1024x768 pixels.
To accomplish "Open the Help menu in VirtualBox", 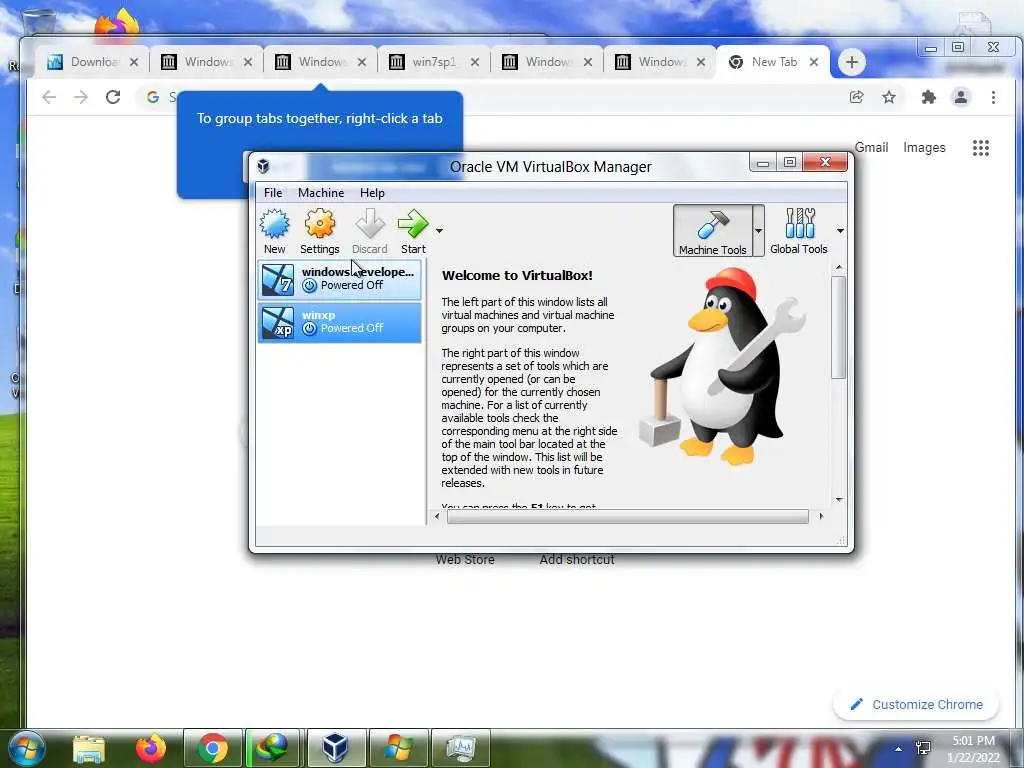I will 372,193.
